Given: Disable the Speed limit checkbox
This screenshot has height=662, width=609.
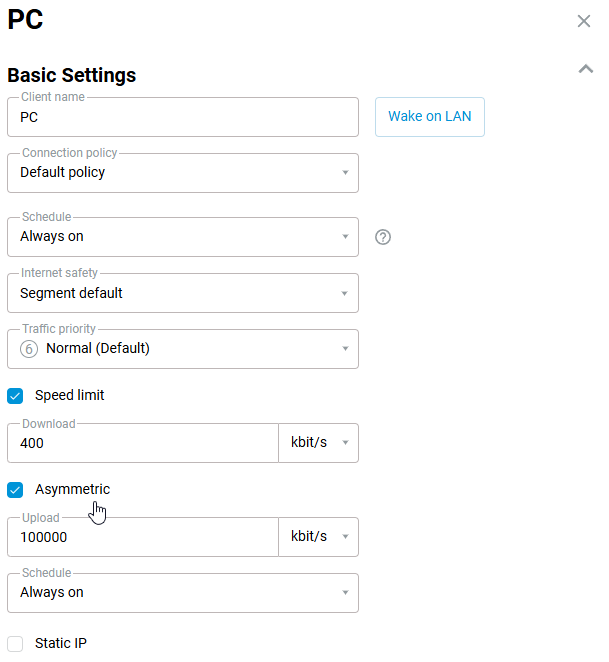Looking at the screenshot, I should 15,395.
